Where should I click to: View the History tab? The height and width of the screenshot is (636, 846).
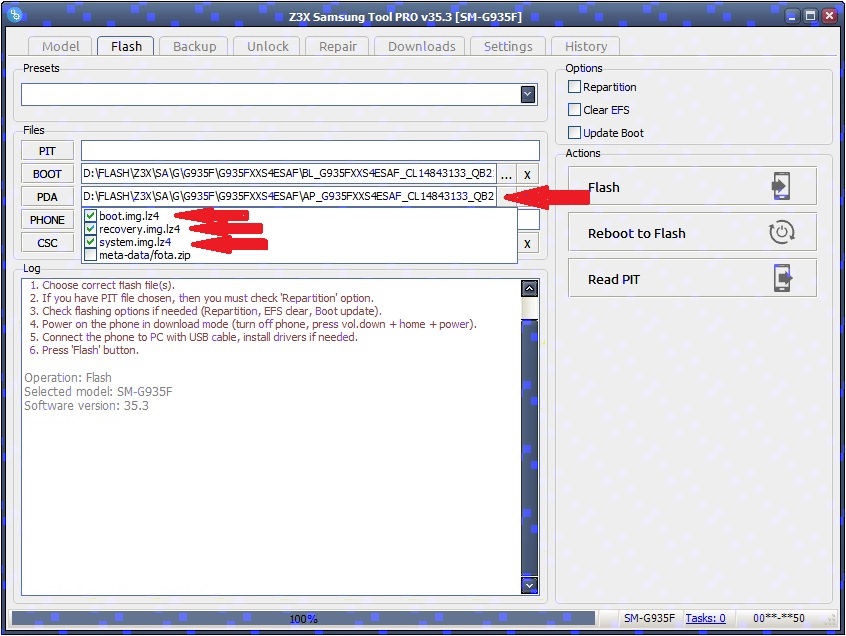[x=586, y=46]
